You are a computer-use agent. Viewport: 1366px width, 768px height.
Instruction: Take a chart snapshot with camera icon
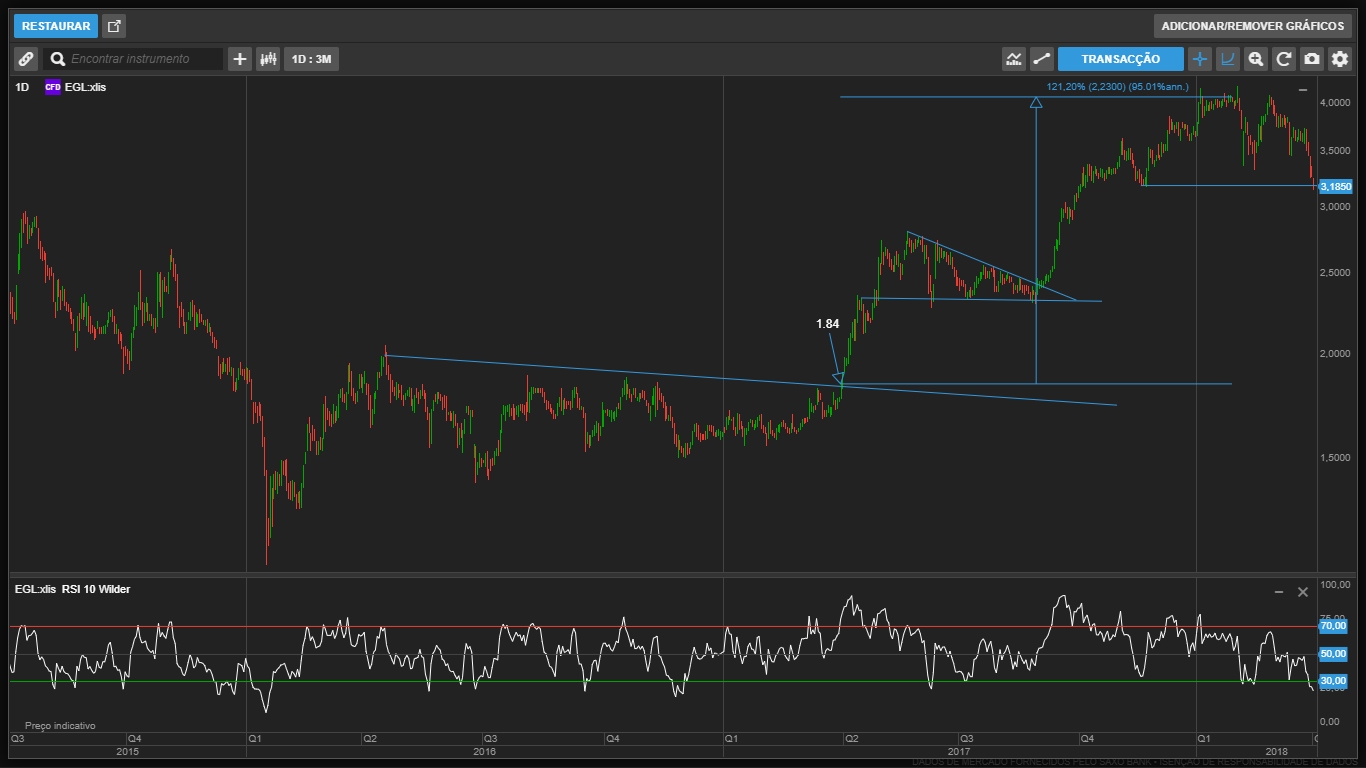pos(1312,59)
